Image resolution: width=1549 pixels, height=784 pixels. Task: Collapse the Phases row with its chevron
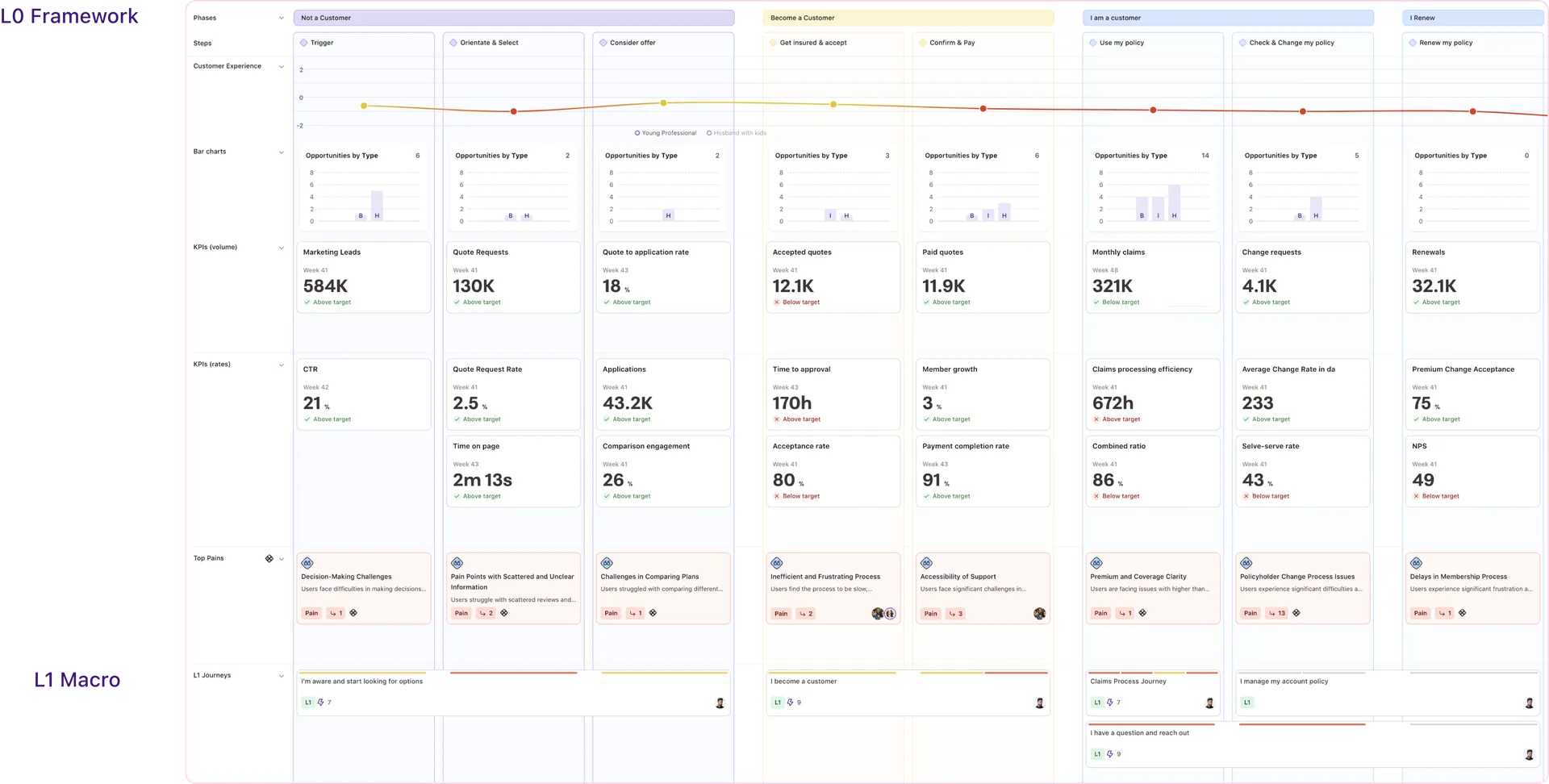point(281,18)
